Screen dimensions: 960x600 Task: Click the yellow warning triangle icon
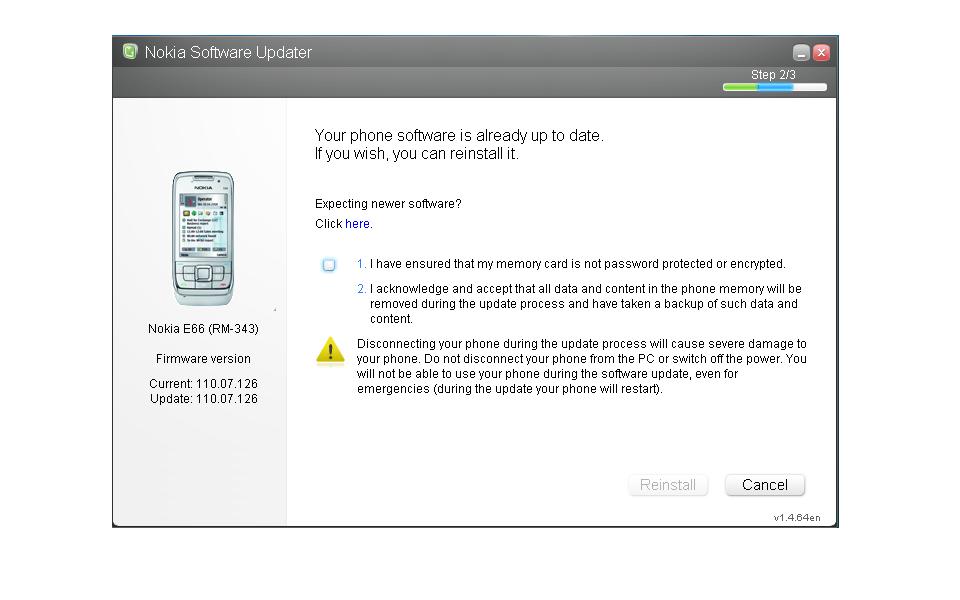[331, 351]
